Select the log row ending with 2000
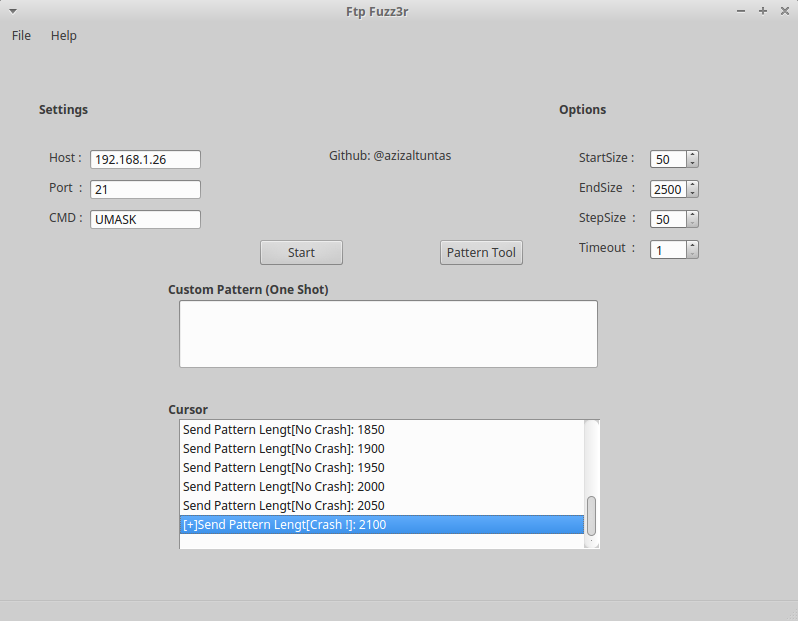Screen dimensions: 798x621 click(x=382, y=487)
